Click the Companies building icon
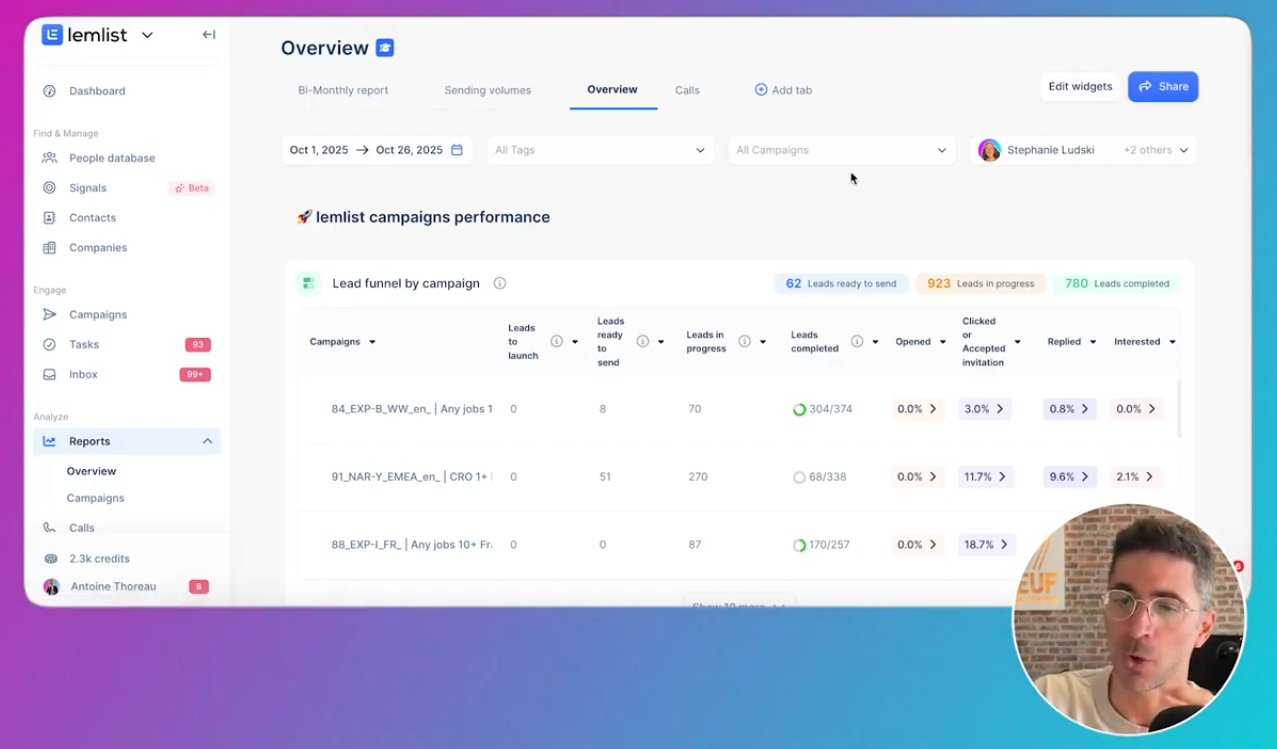Image resolution: width=1277 pixels, height=749 pixels. pyautogui.click(x=49, y=248)
